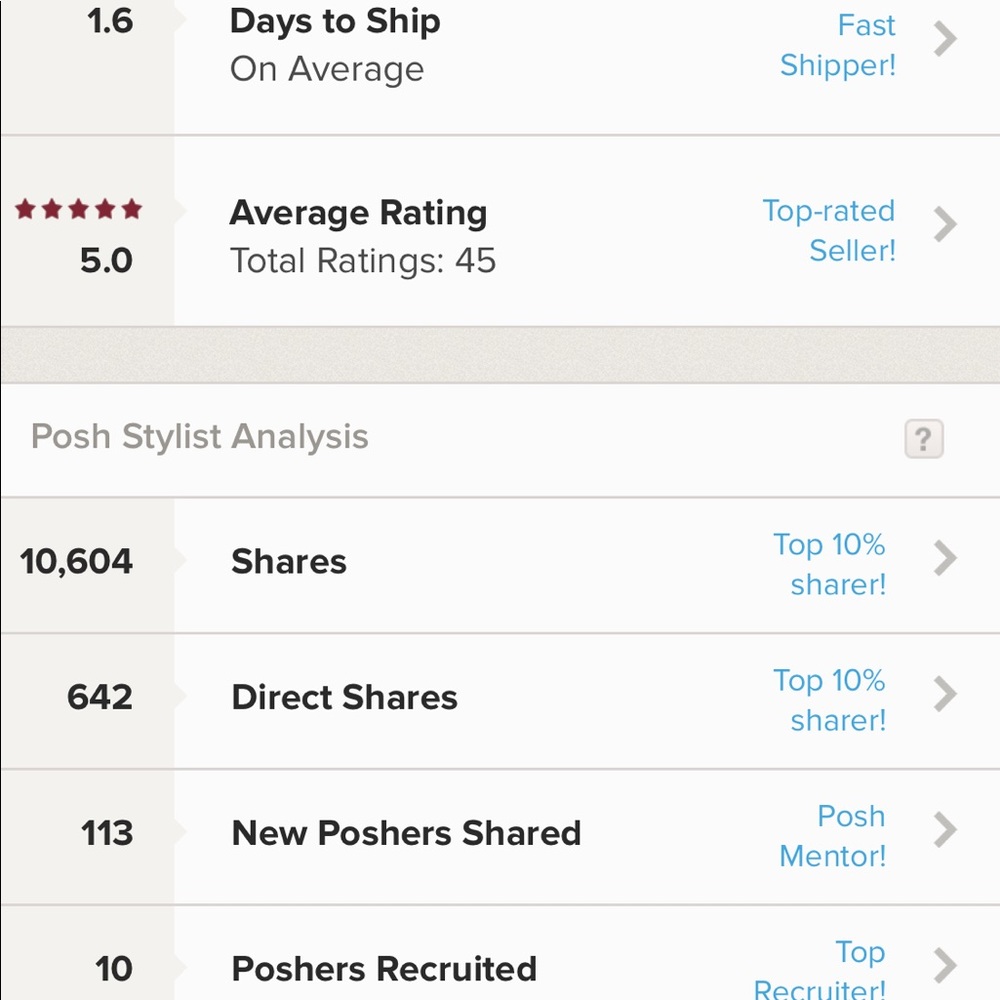Tap the Top-rated Seller! link
Screen dimensions: 1000x1000
pyautogui.click(x=829, y=230)
